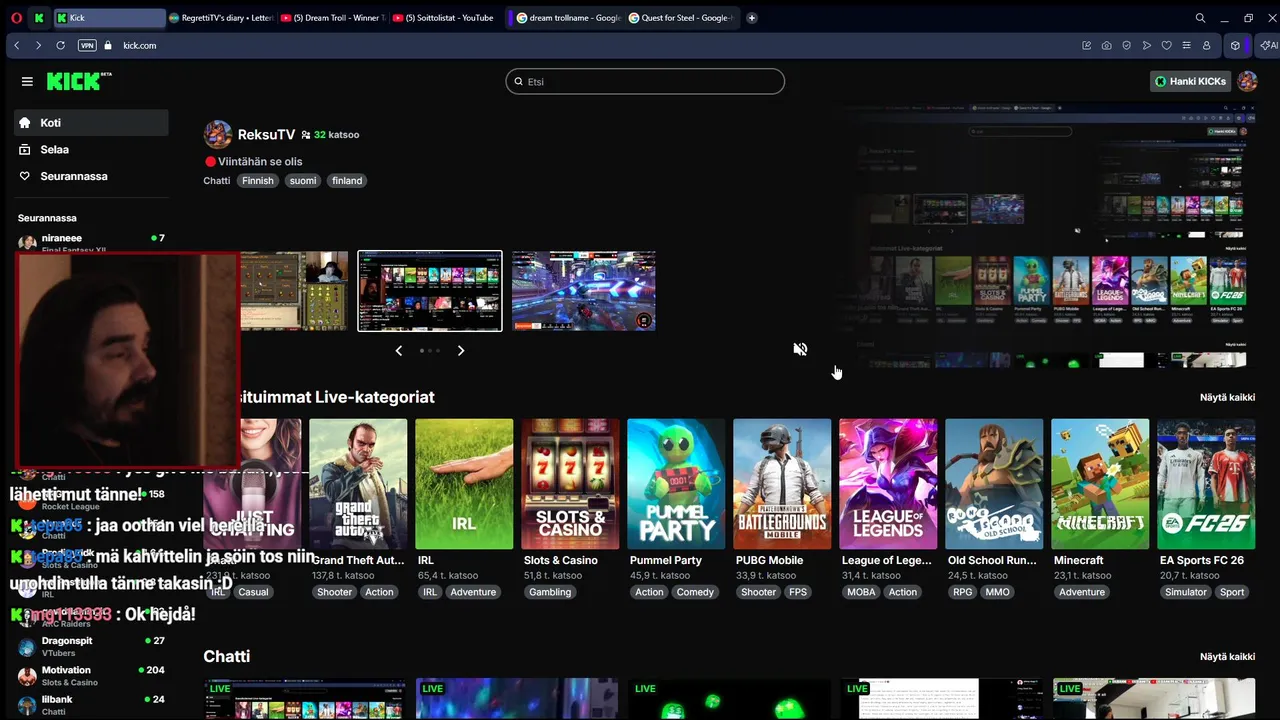Click the padlock site info icon

[x=108, y=45]
